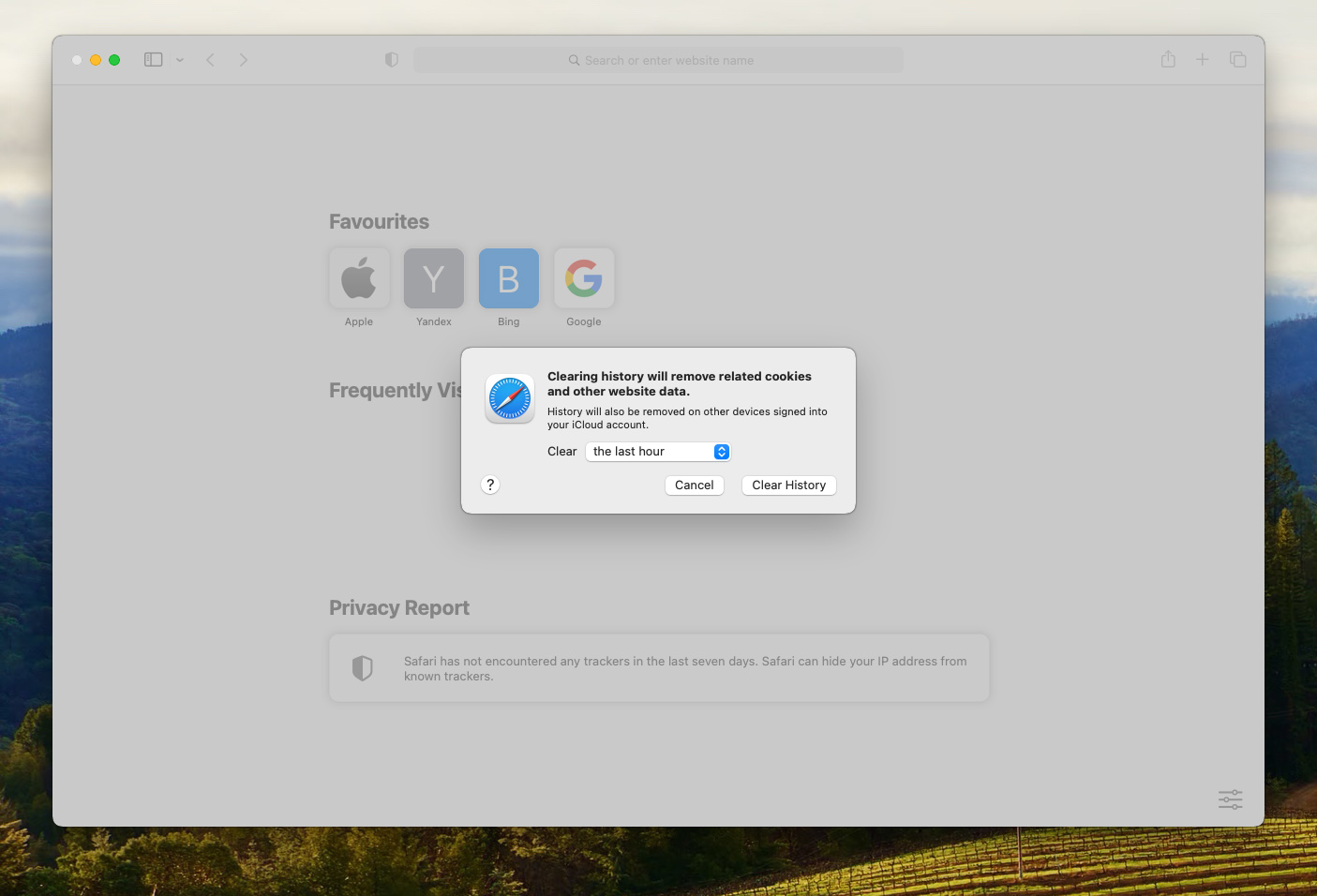The image size is (1317, 896).
Task: Open the Apple favourite
Action: pyautogui.click(x=359, y=278)
